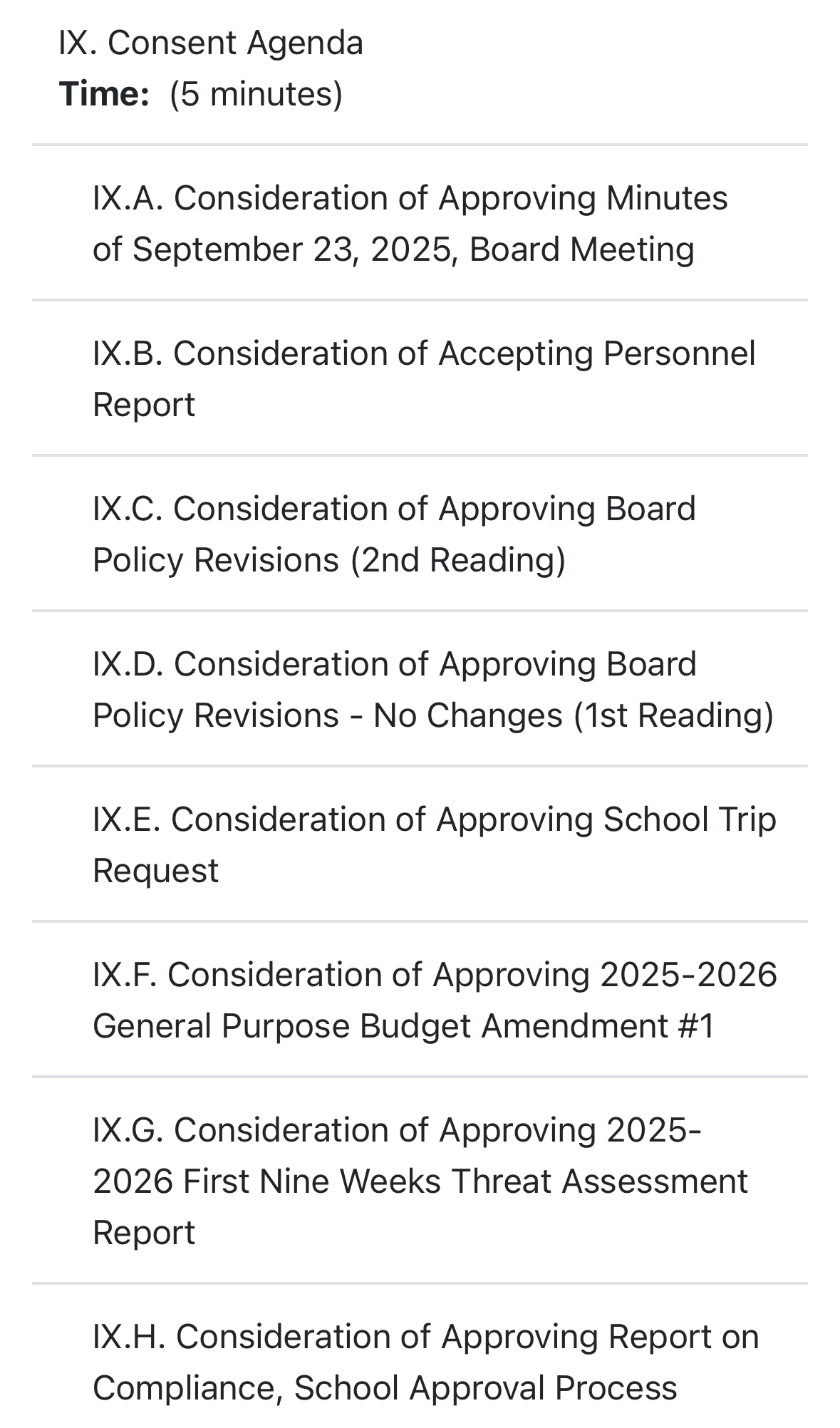Click the School Approval Process text
This screenshot has height=1428, width=840.
(485, 1388)
